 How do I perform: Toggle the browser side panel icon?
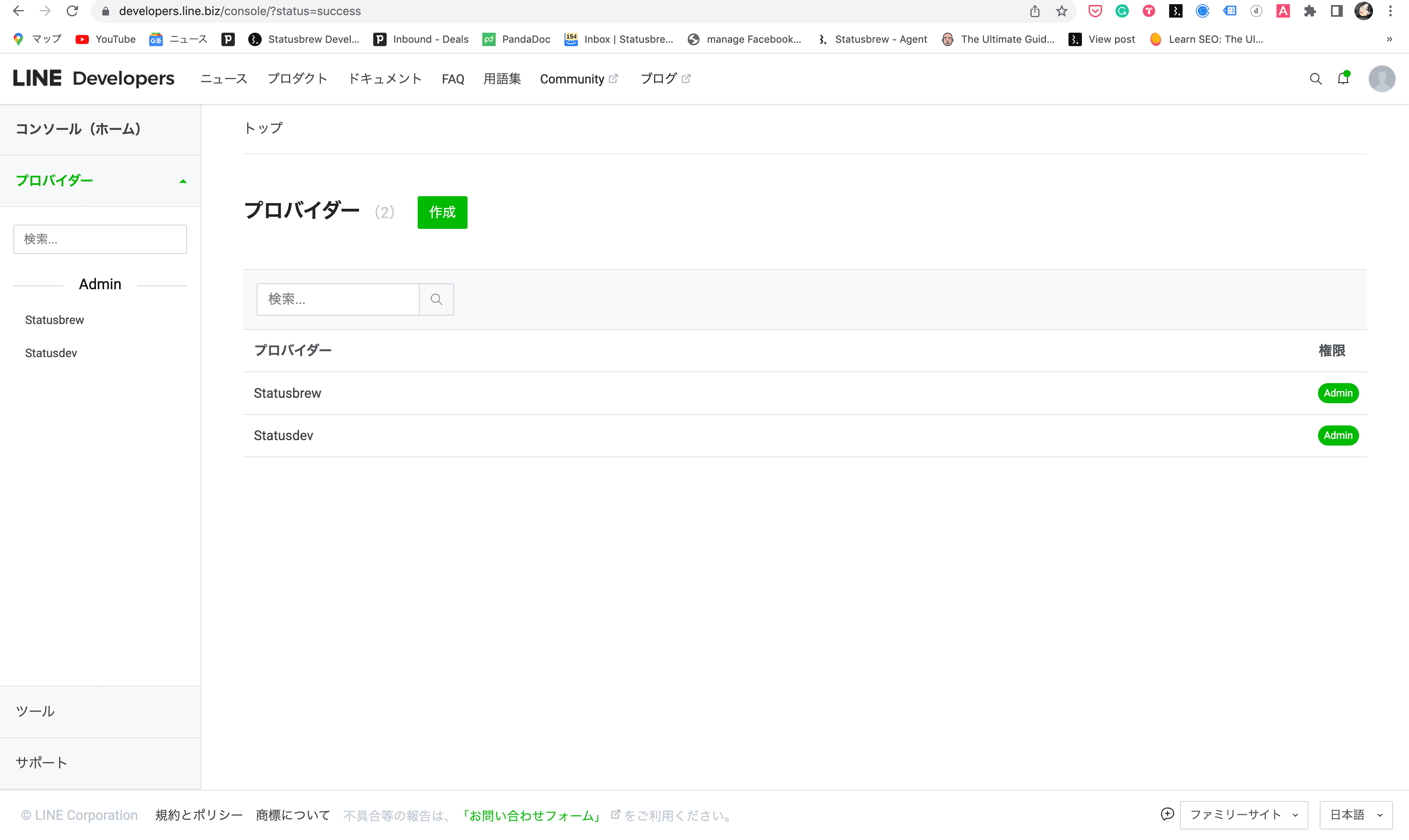(1336, 11)
